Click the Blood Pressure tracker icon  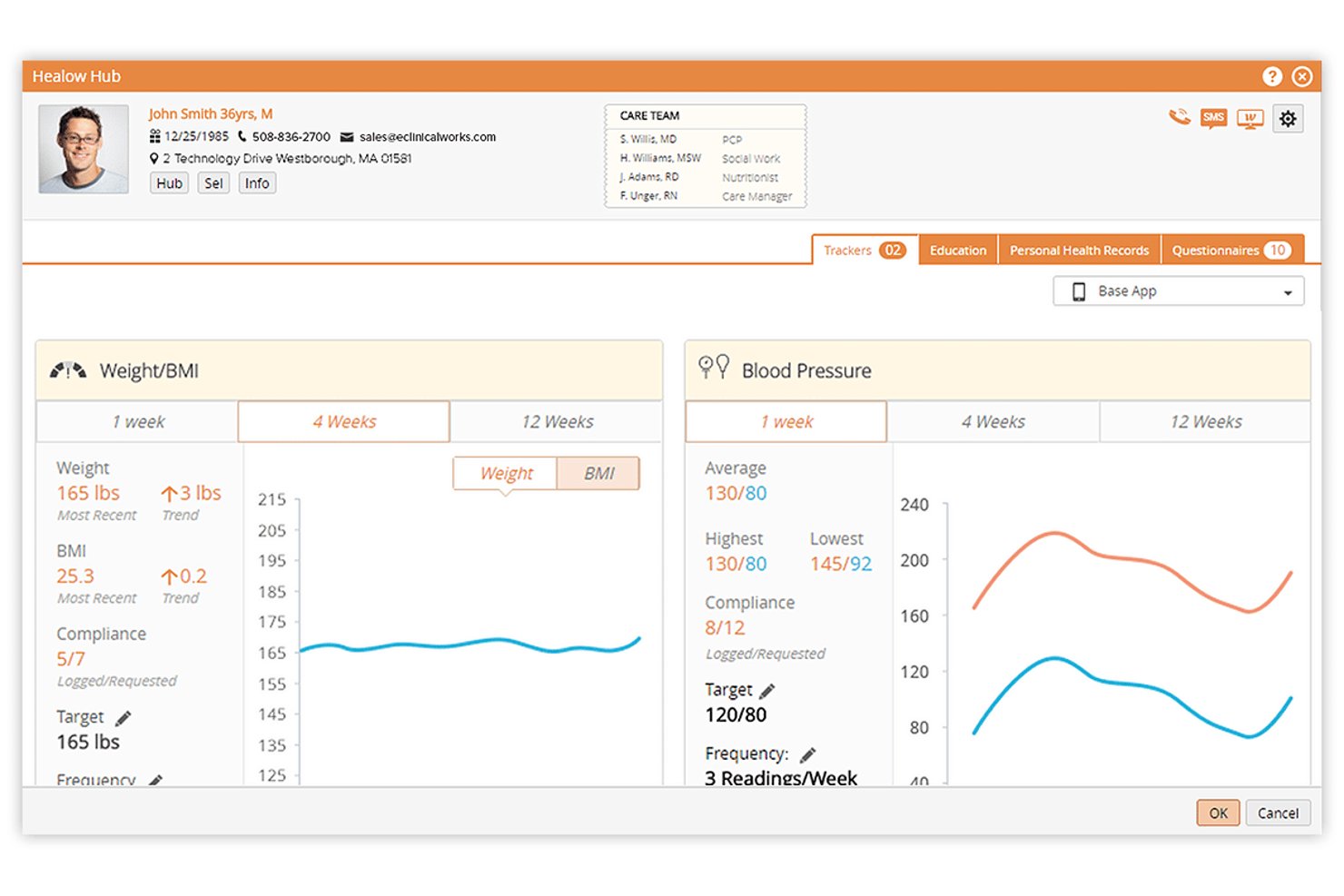coord(714,367)
